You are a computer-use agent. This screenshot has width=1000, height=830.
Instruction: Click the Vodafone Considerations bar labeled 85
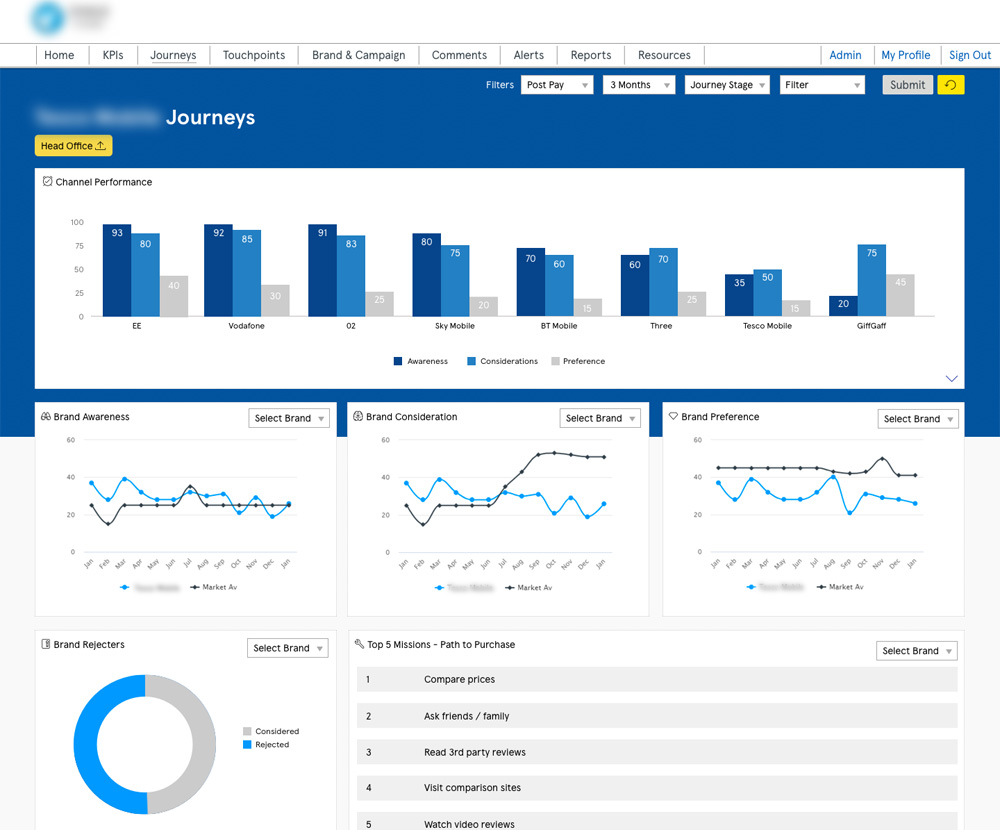pos(247,273)
